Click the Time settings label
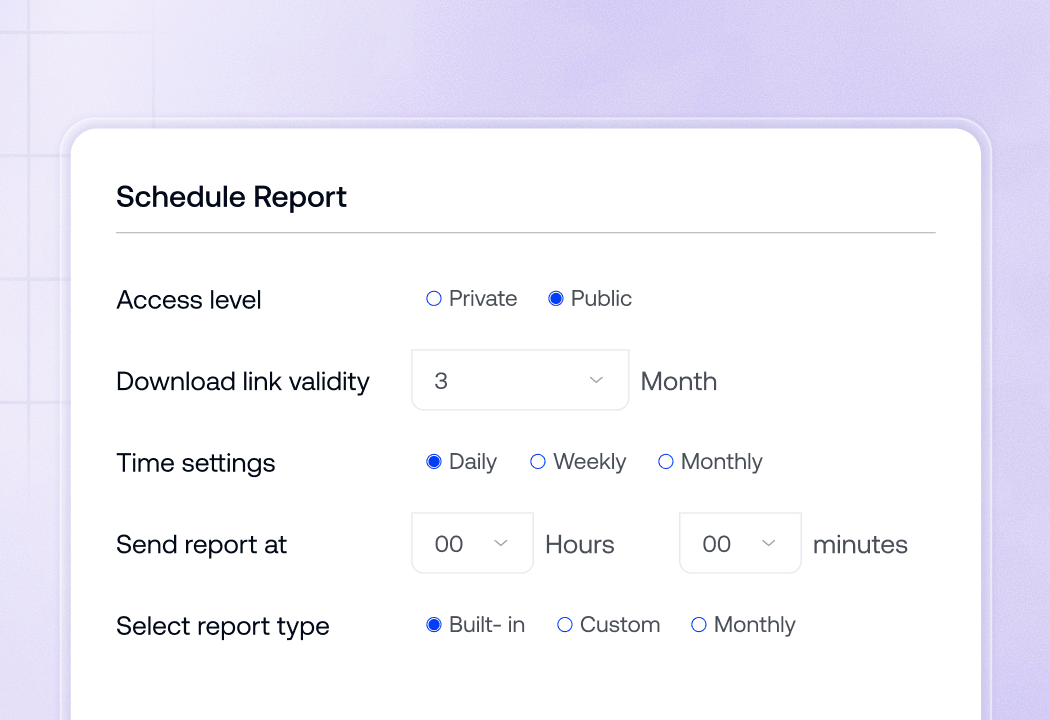 pos(196,463)
